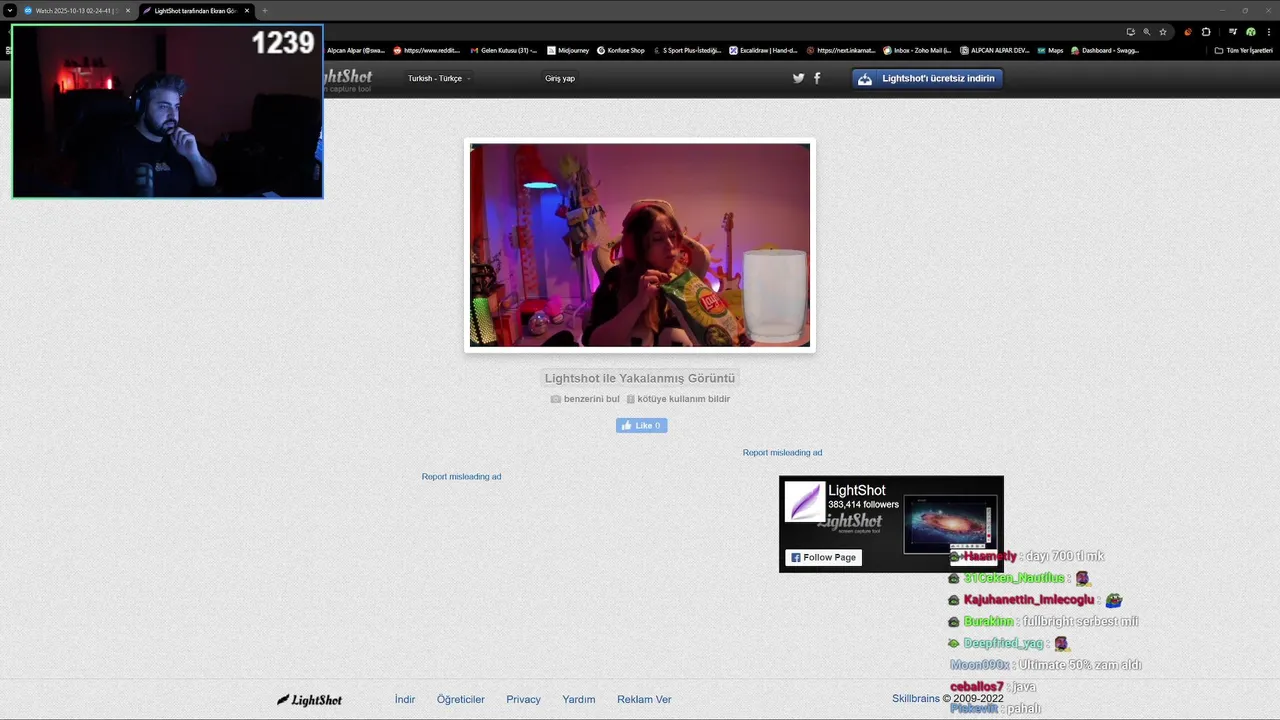Open the Maps bookmark
This screenshot has width=1280, height=720.
(1050, 50)
